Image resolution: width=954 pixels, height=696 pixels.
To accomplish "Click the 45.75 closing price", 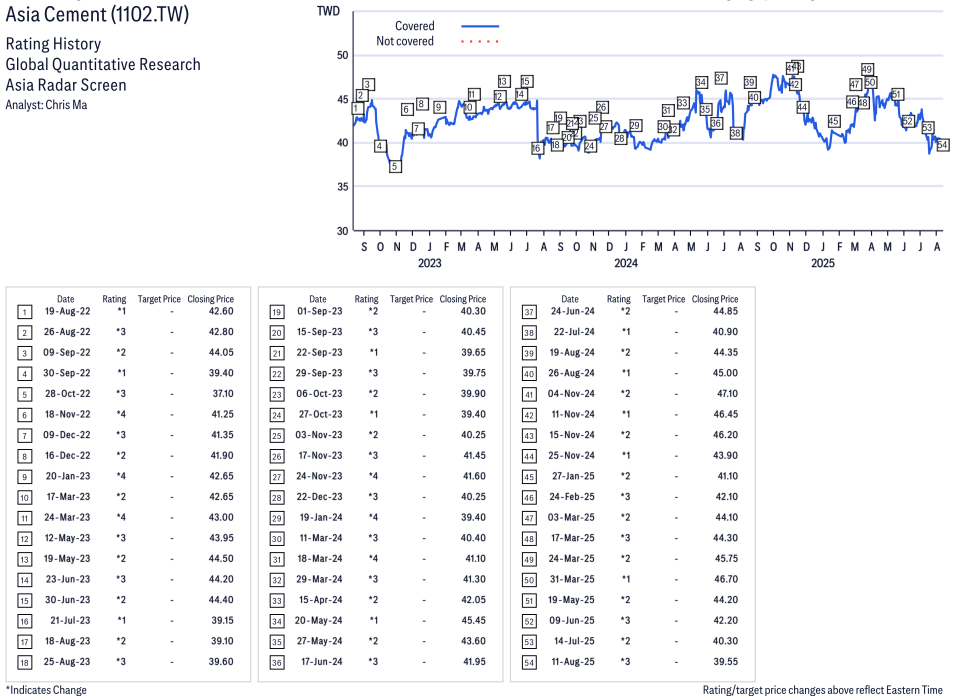I will [726, 559].
